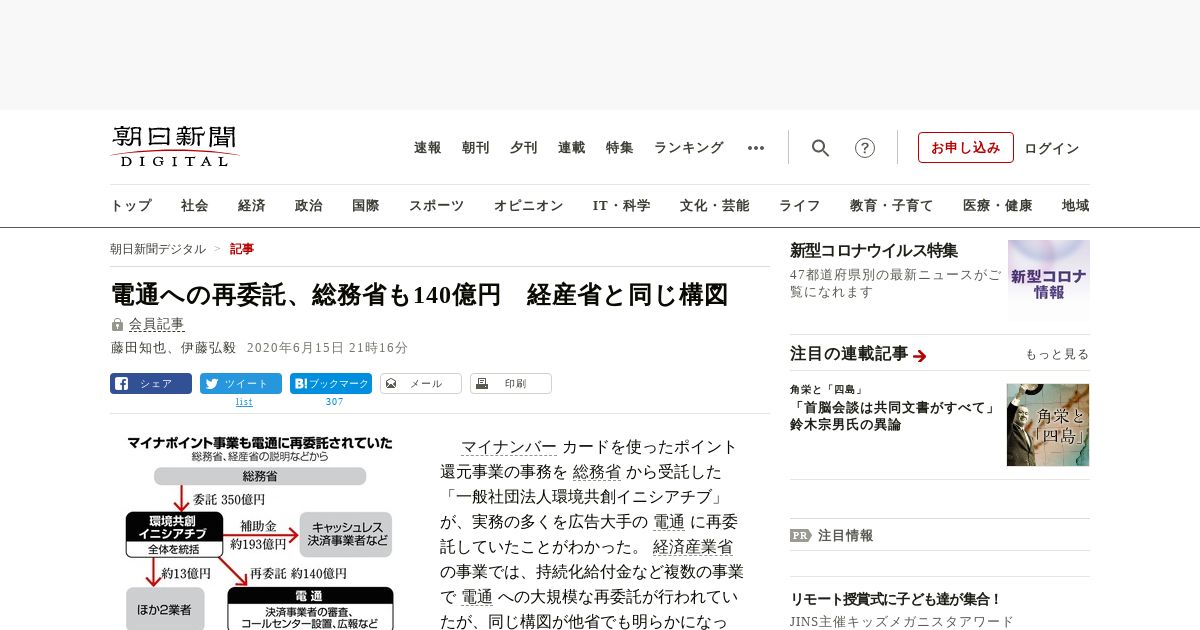Share the article on Facebook (シェア)
The height and width of the screenshot is (630, 1200).
click(151, 383)
